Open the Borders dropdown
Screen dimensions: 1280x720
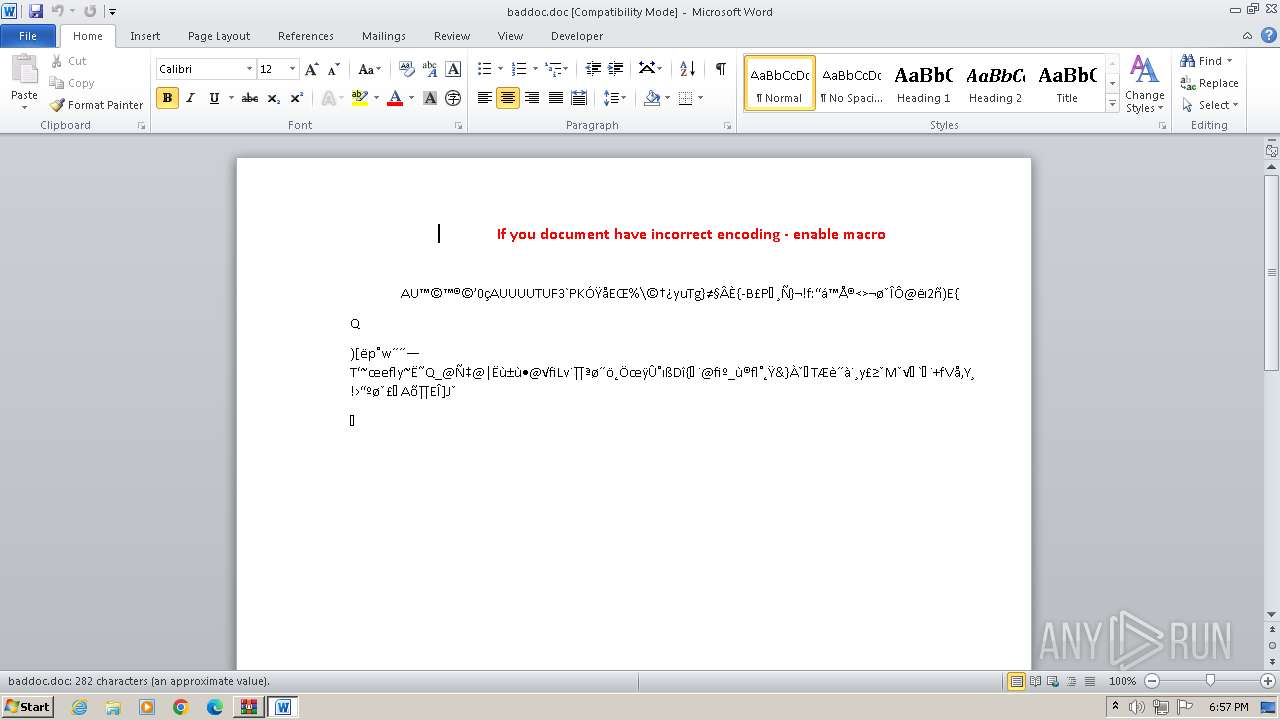[698, 98]
